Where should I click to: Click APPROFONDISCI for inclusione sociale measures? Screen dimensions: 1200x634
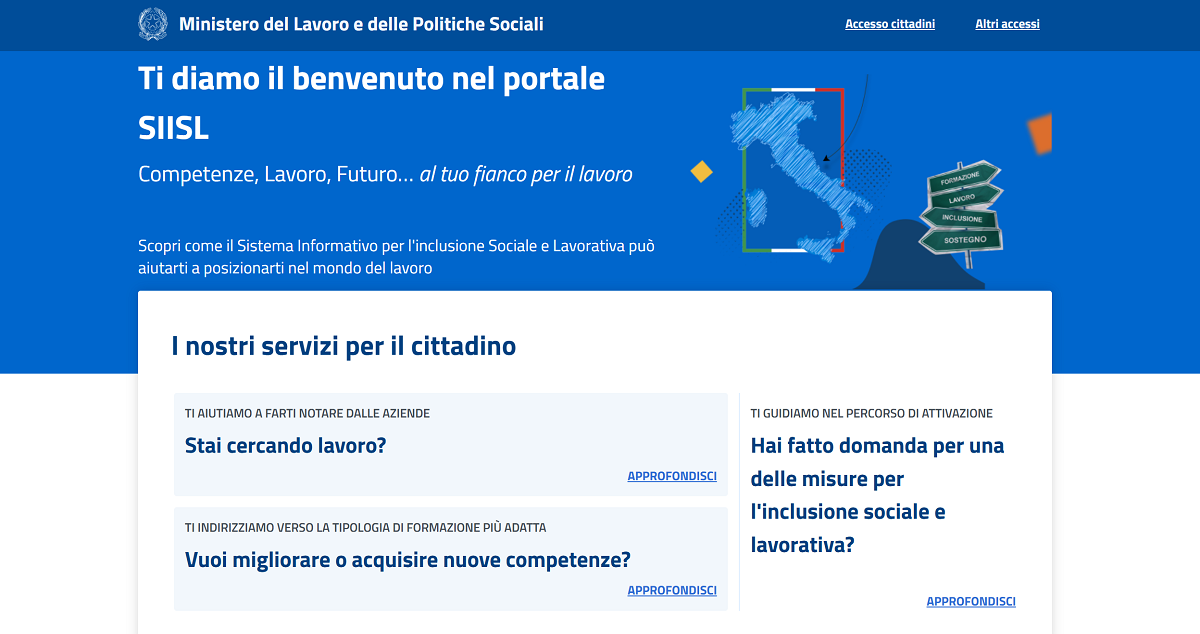(x=971, y=601)
